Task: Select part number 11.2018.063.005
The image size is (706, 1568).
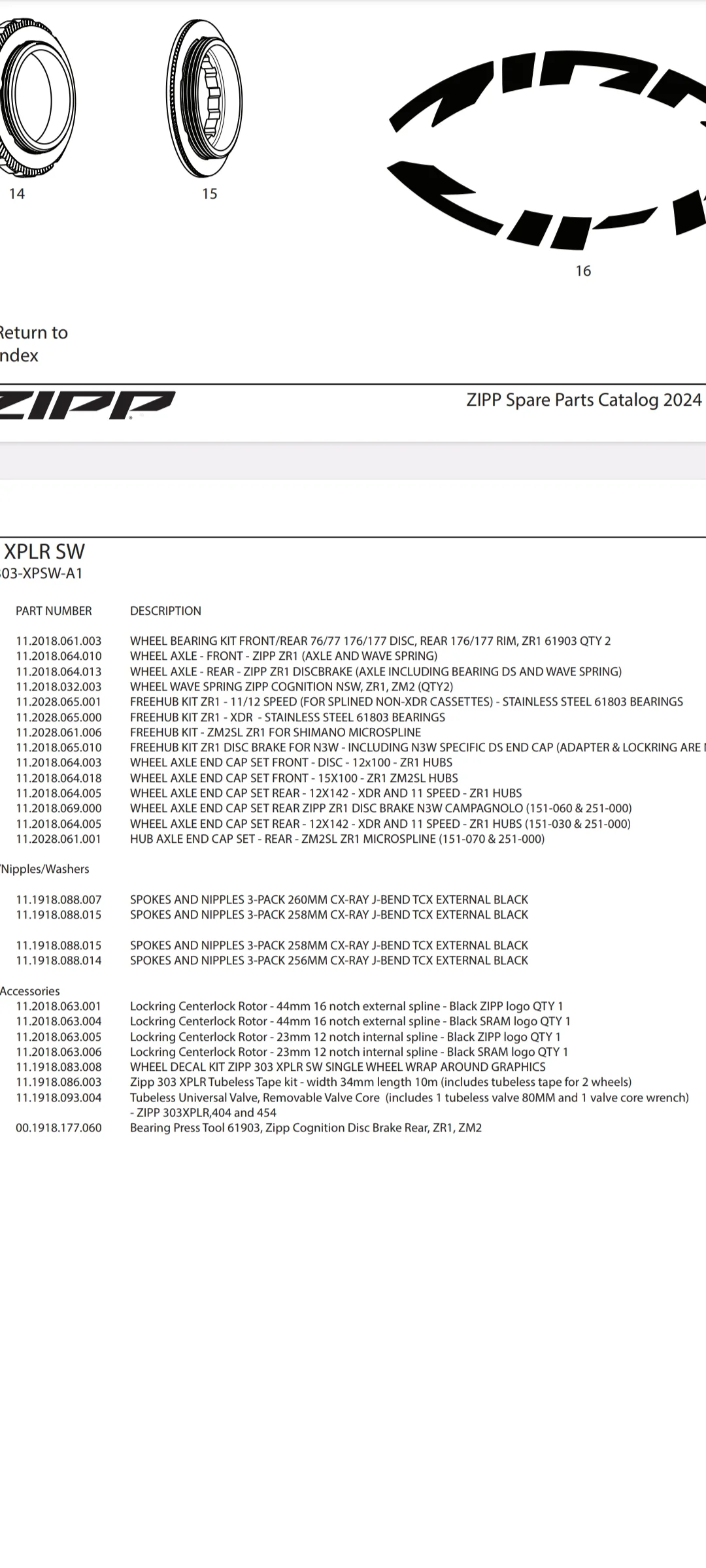Action: pyautogui.click(x=59, y=1037)
